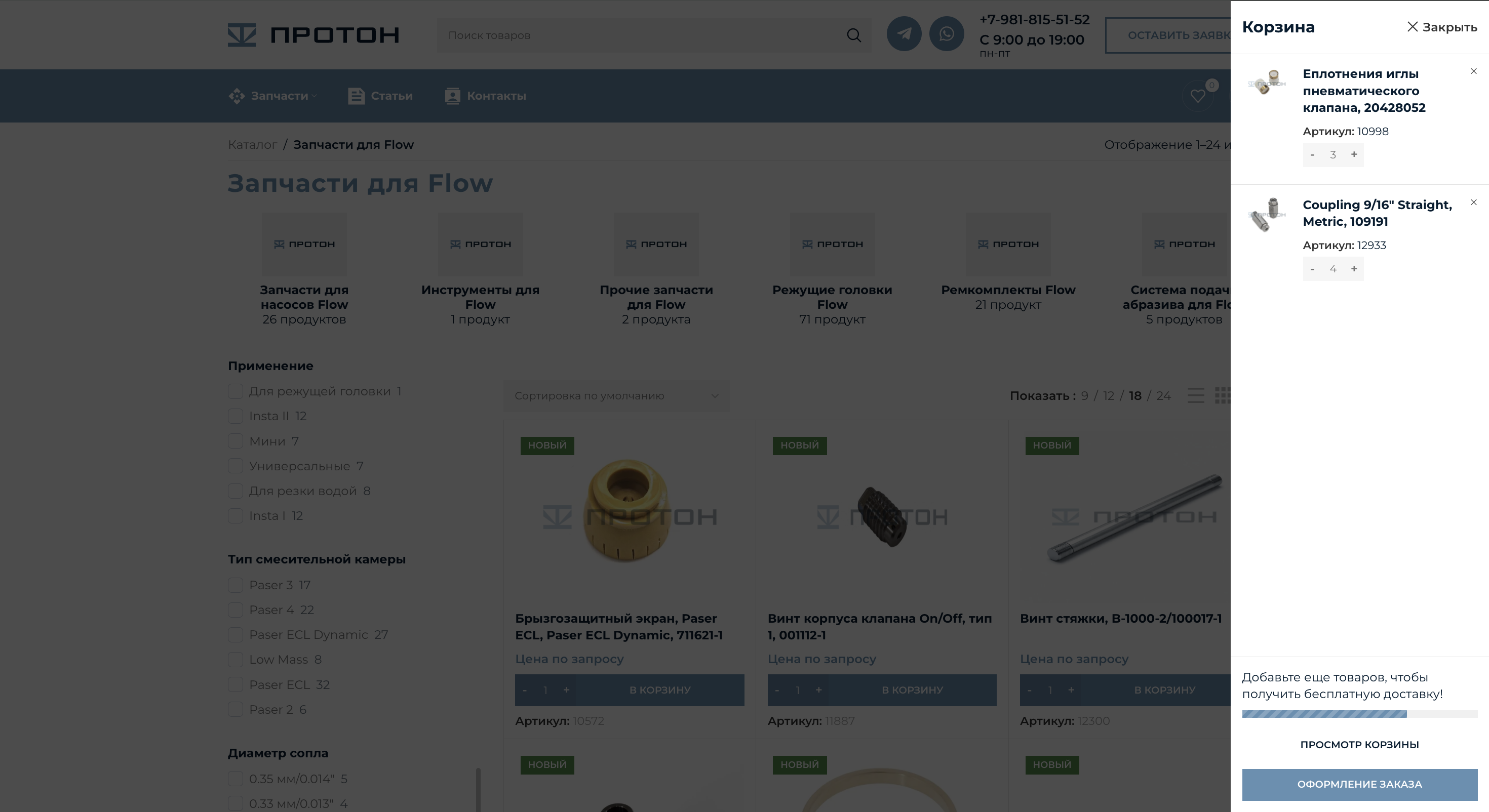Check 0.35 мм/0.014" nozzle filter
This screenshot has width=1489, height=812.
point(236,779)
